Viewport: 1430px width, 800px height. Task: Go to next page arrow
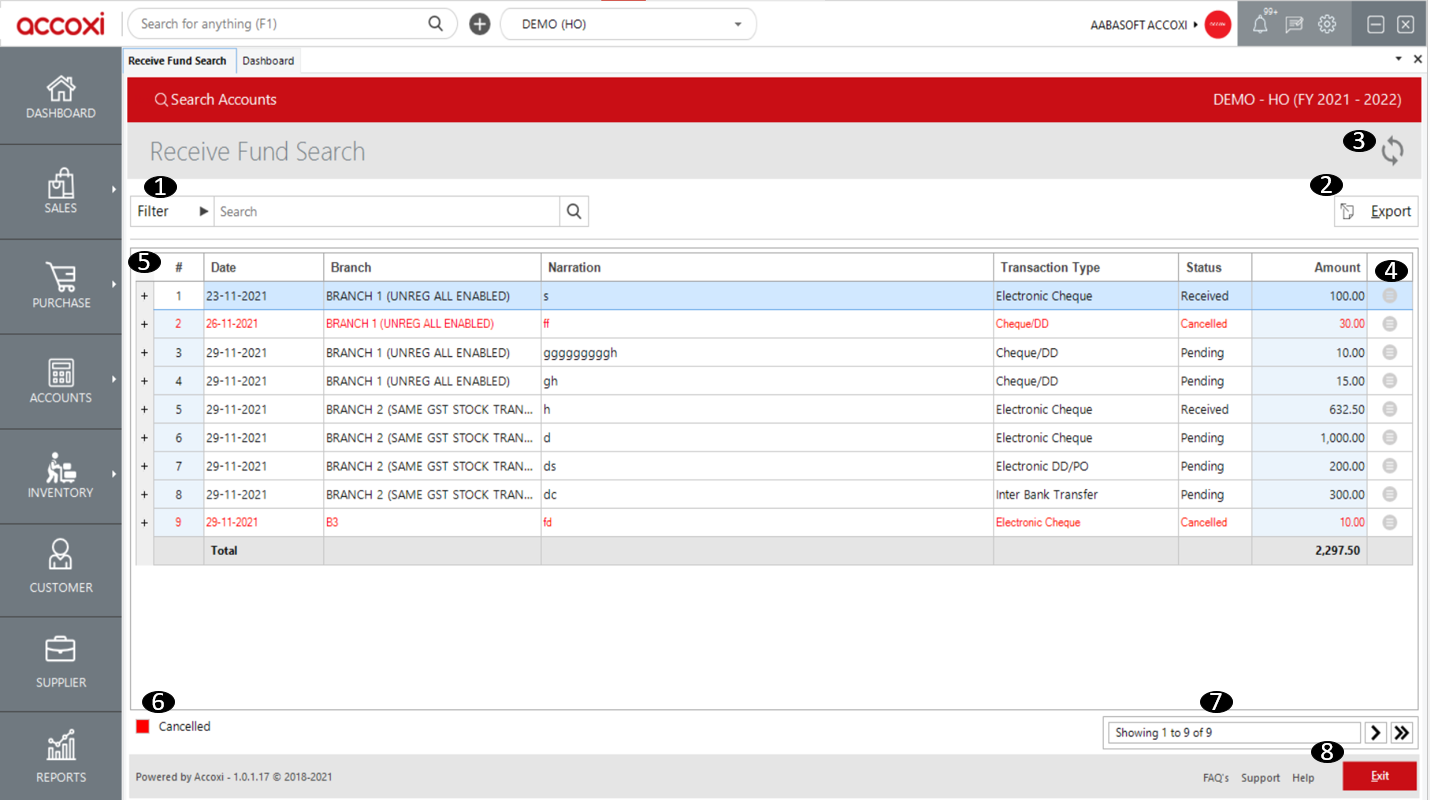tap(1376, 733)
